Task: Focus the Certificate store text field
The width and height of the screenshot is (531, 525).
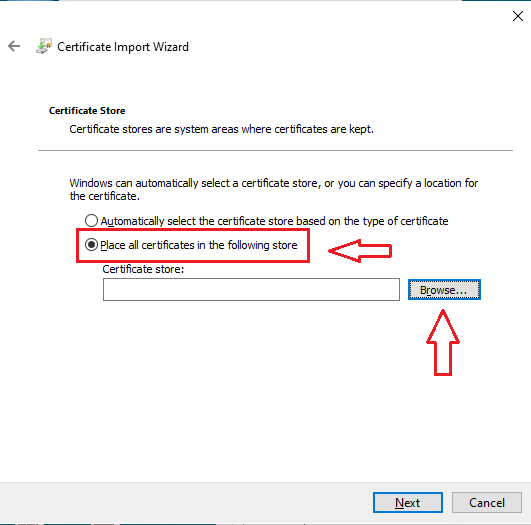Action: coord(251,290)
